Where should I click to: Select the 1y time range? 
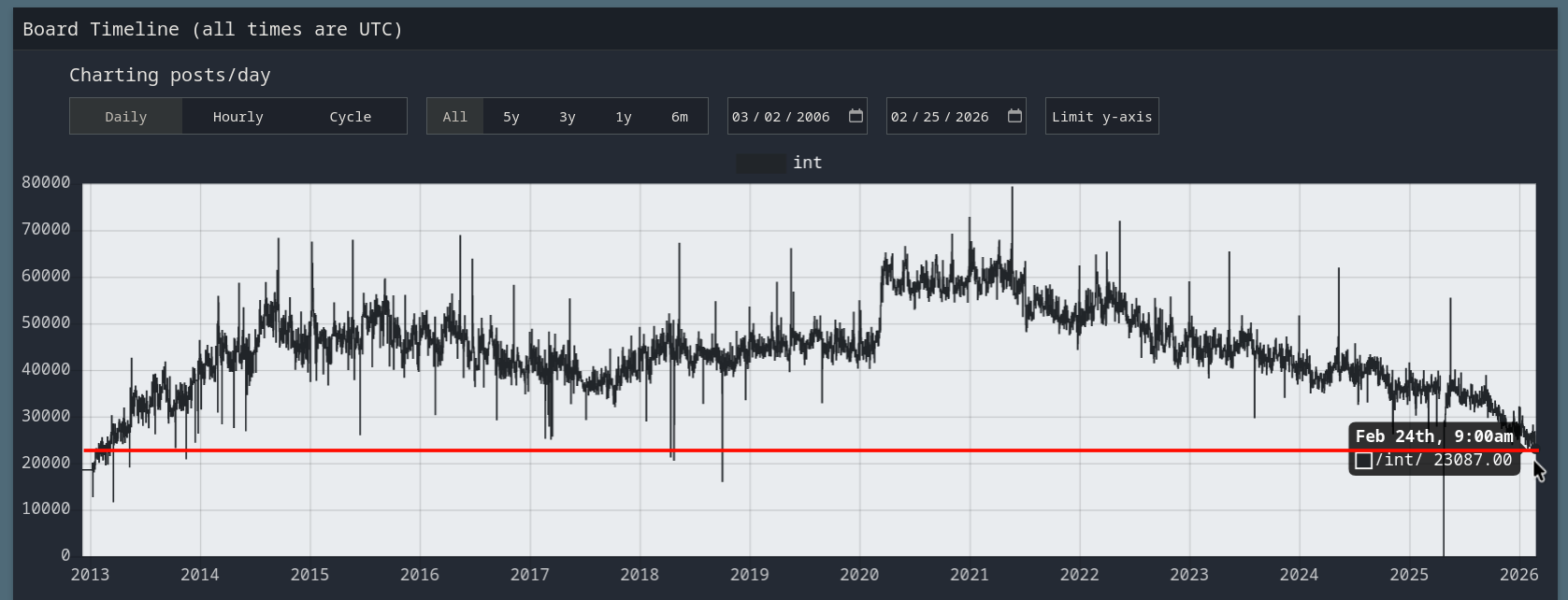coord(624,117)
